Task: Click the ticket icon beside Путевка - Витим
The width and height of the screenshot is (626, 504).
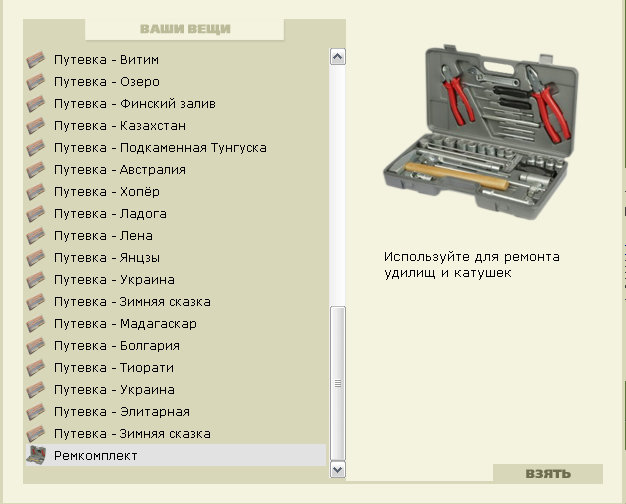Action: click(x=36, y=60)
